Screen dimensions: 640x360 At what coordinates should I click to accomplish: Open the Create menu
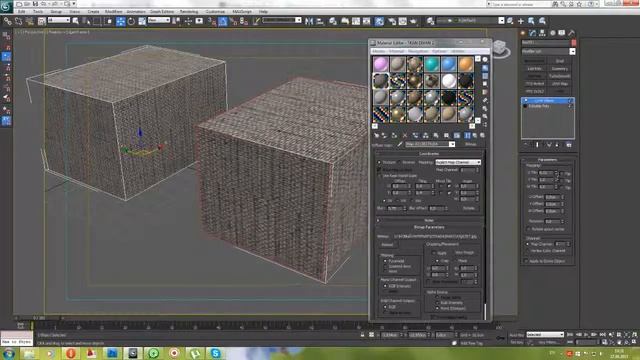tap(93, 11)
